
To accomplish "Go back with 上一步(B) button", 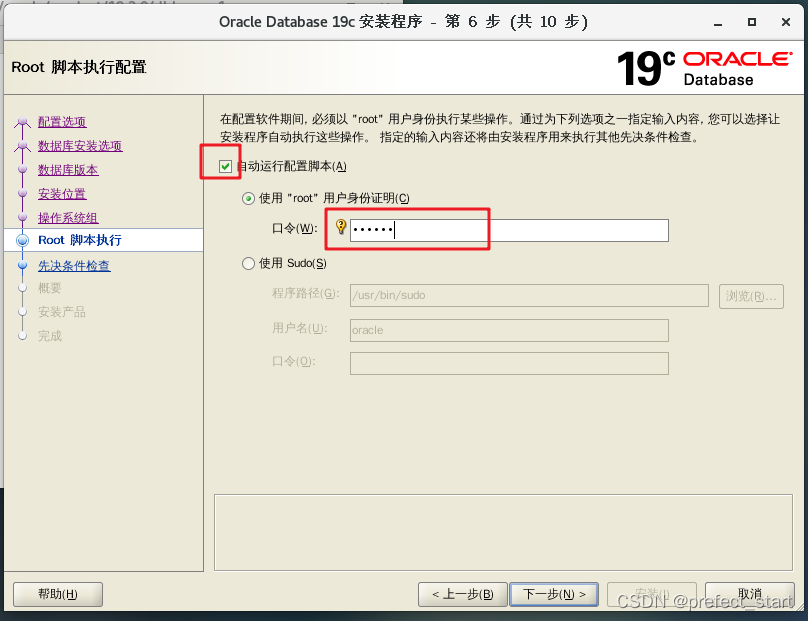I will (x=462, y=594).
